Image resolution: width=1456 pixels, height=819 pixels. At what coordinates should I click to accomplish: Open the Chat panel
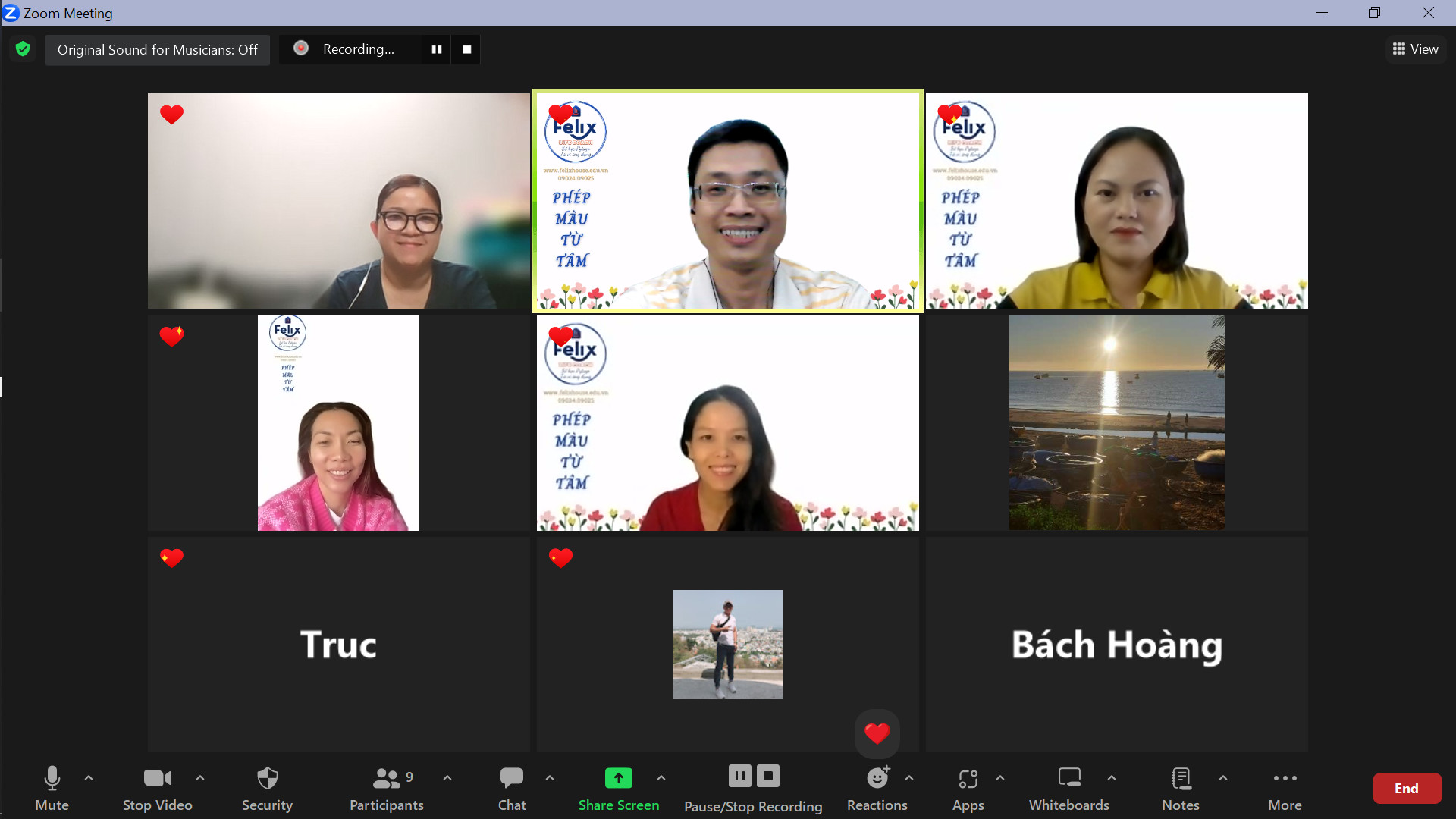[512, 789]
